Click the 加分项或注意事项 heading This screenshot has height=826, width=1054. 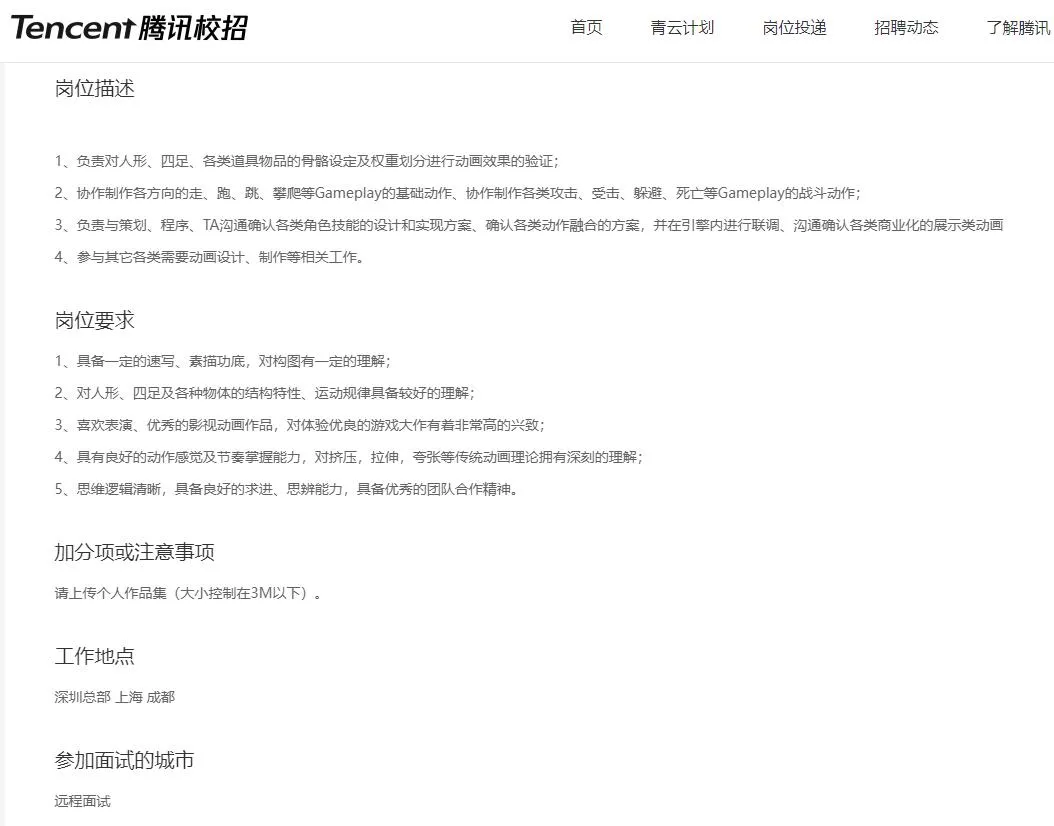pos(137,552)
